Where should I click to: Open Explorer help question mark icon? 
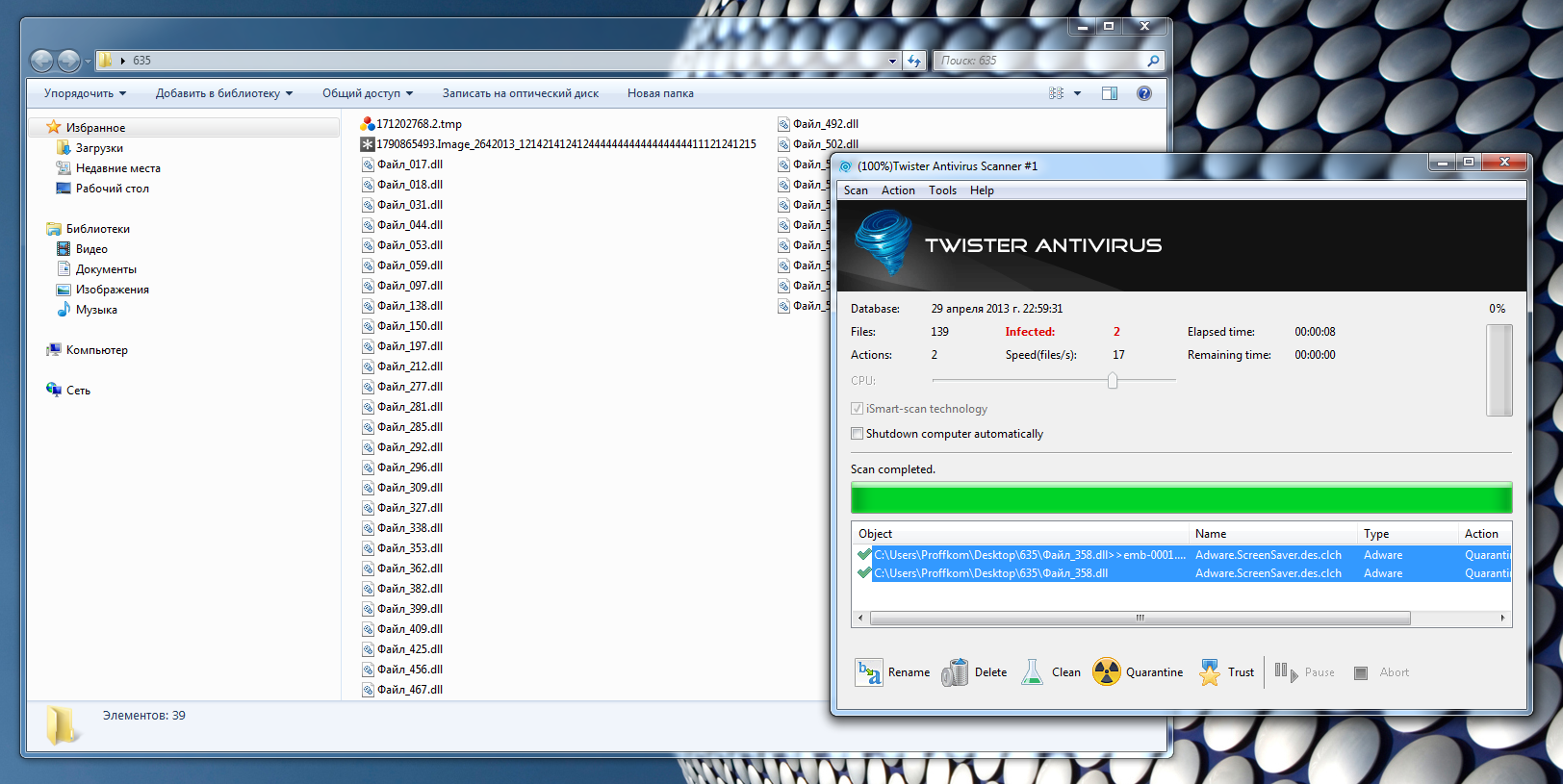[x=1144, y=93]
